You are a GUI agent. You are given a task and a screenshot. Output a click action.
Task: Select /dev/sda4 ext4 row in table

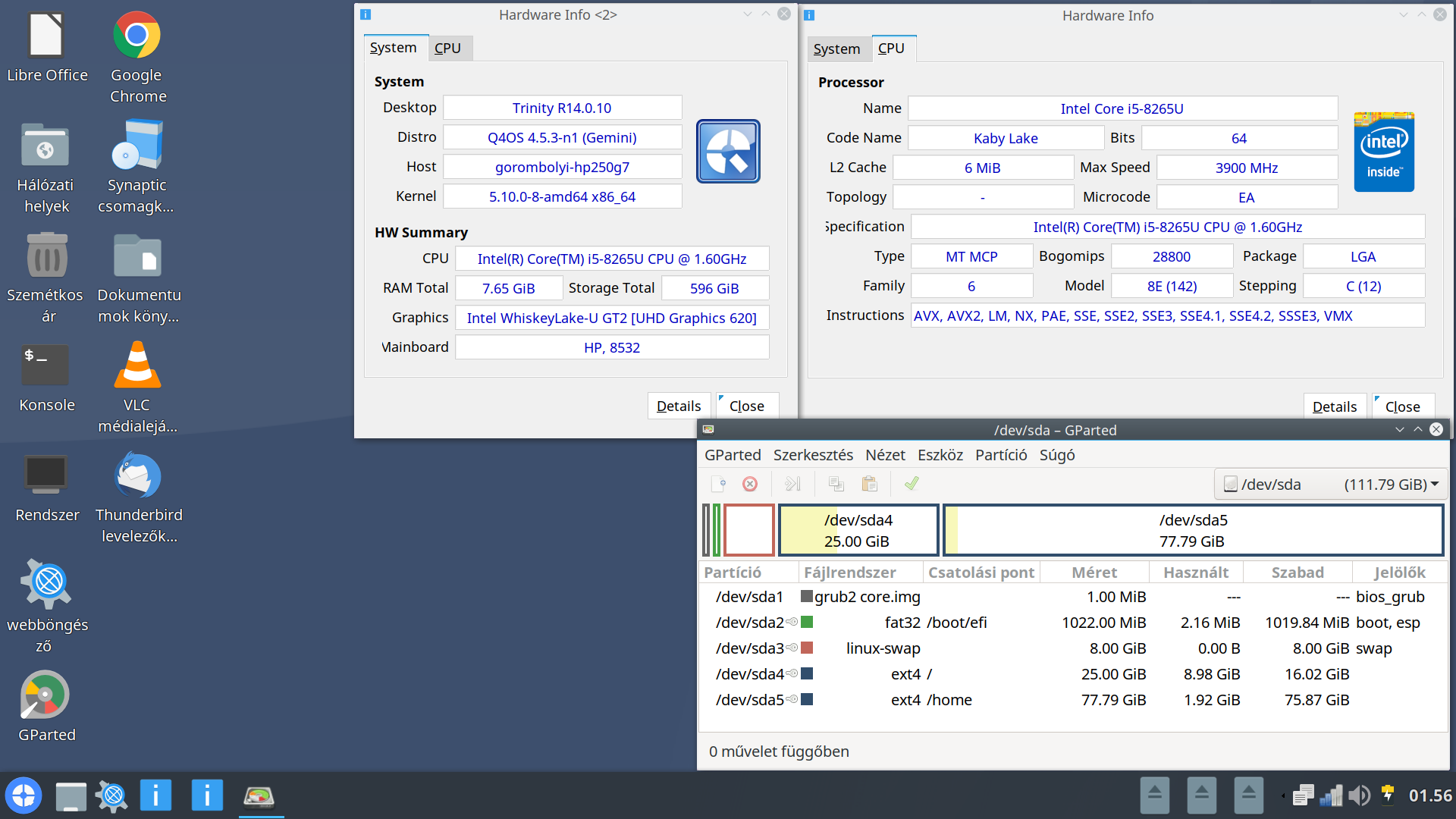1072,674
